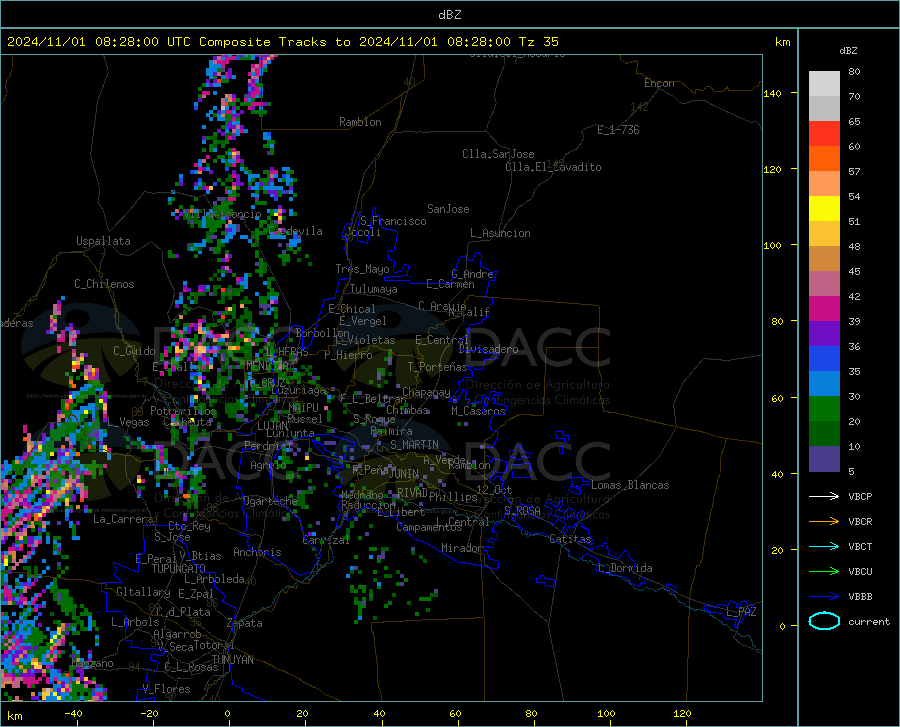This screenshot has width=900, height=727.
Task: Select the red swatch between 65 and 60
Action: [824, 134]
